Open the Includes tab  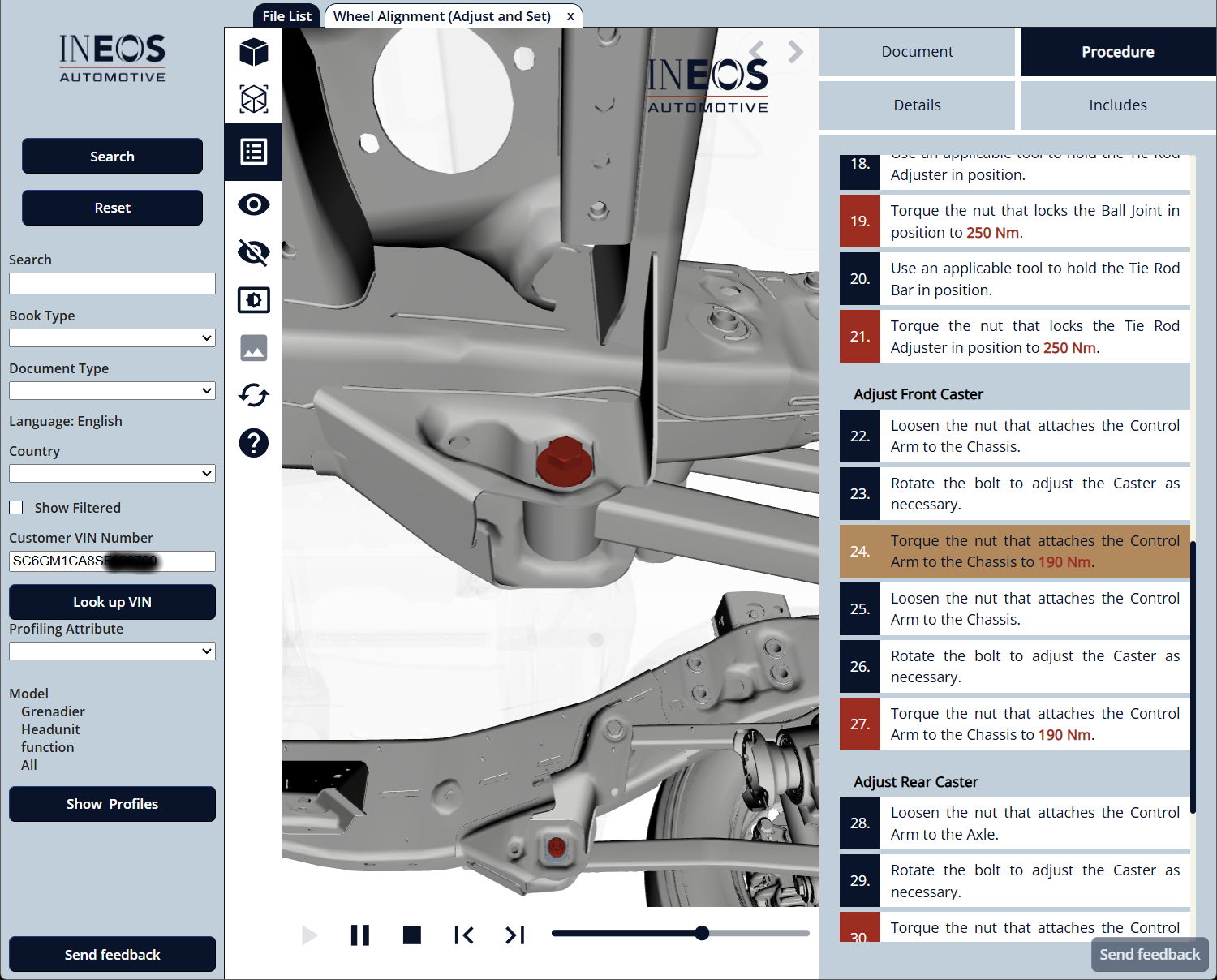[x=1117, y=105]
